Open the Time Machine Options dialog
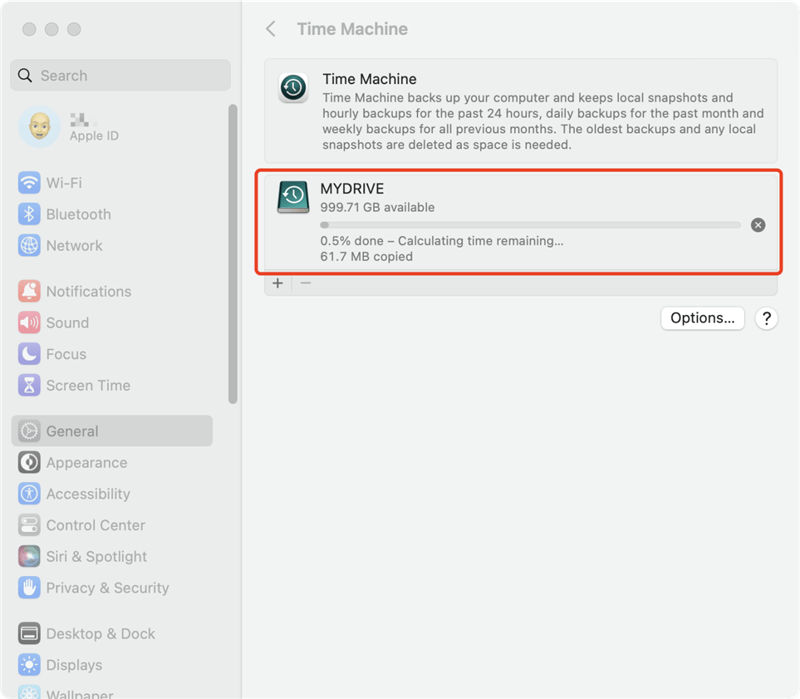Image resolution: width=800 pixels, height=699 pixels. tap(702, 317)
